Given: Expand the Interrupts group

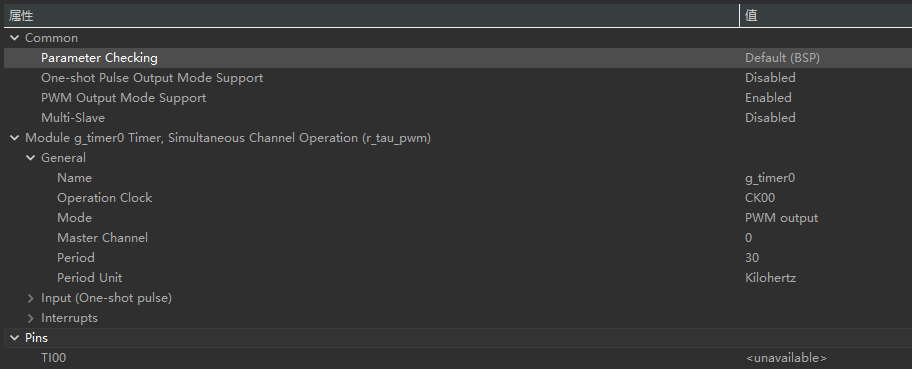Looking at the screenshot, I should 31,318.
